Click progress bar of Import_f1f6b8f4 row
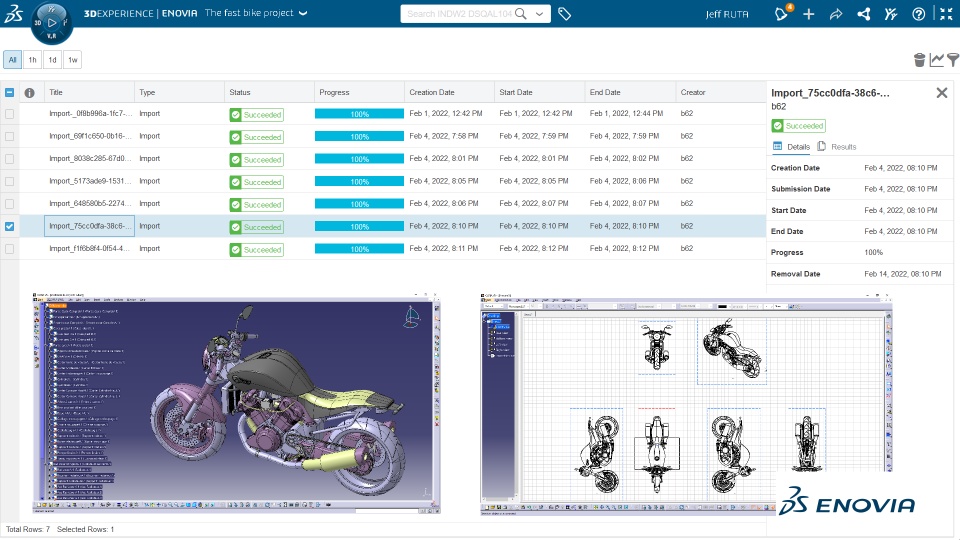This screenshot has width=960, height=540. 359,249
